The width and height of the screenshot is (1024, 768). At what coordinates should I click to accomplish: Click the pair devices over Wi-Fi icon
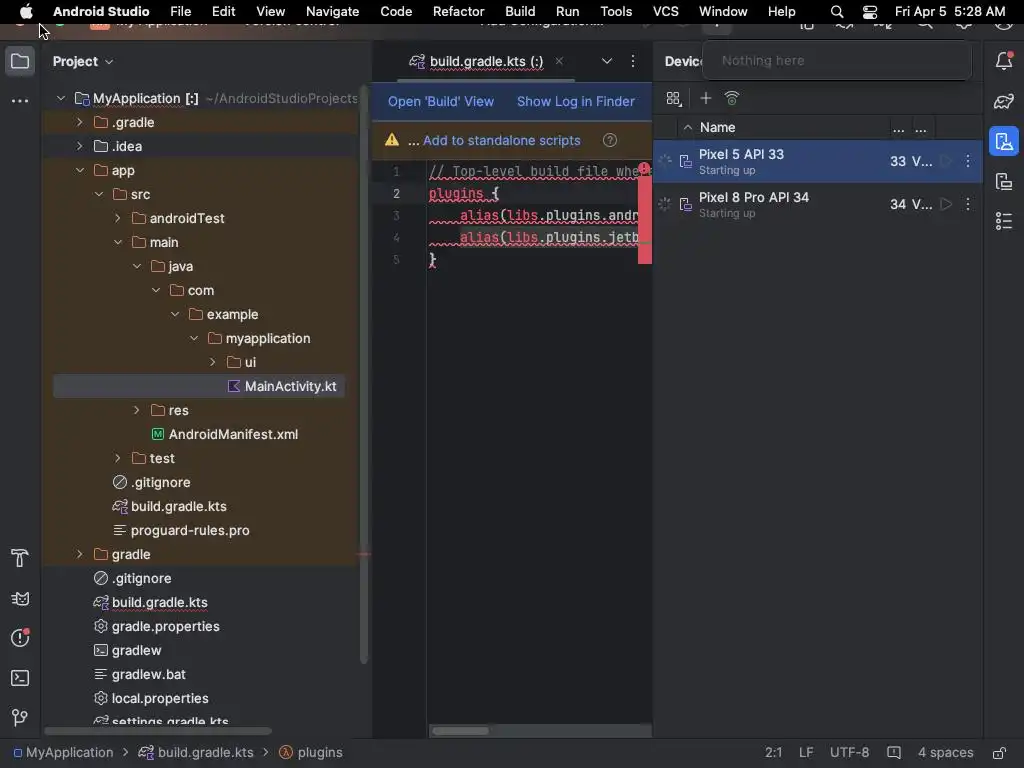732,99
